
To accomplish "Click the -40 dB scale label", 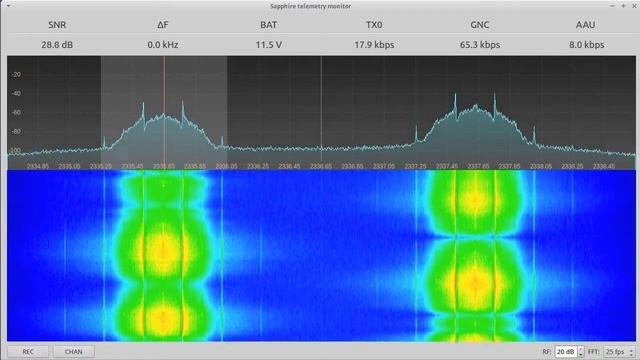I will coord(16,93).
